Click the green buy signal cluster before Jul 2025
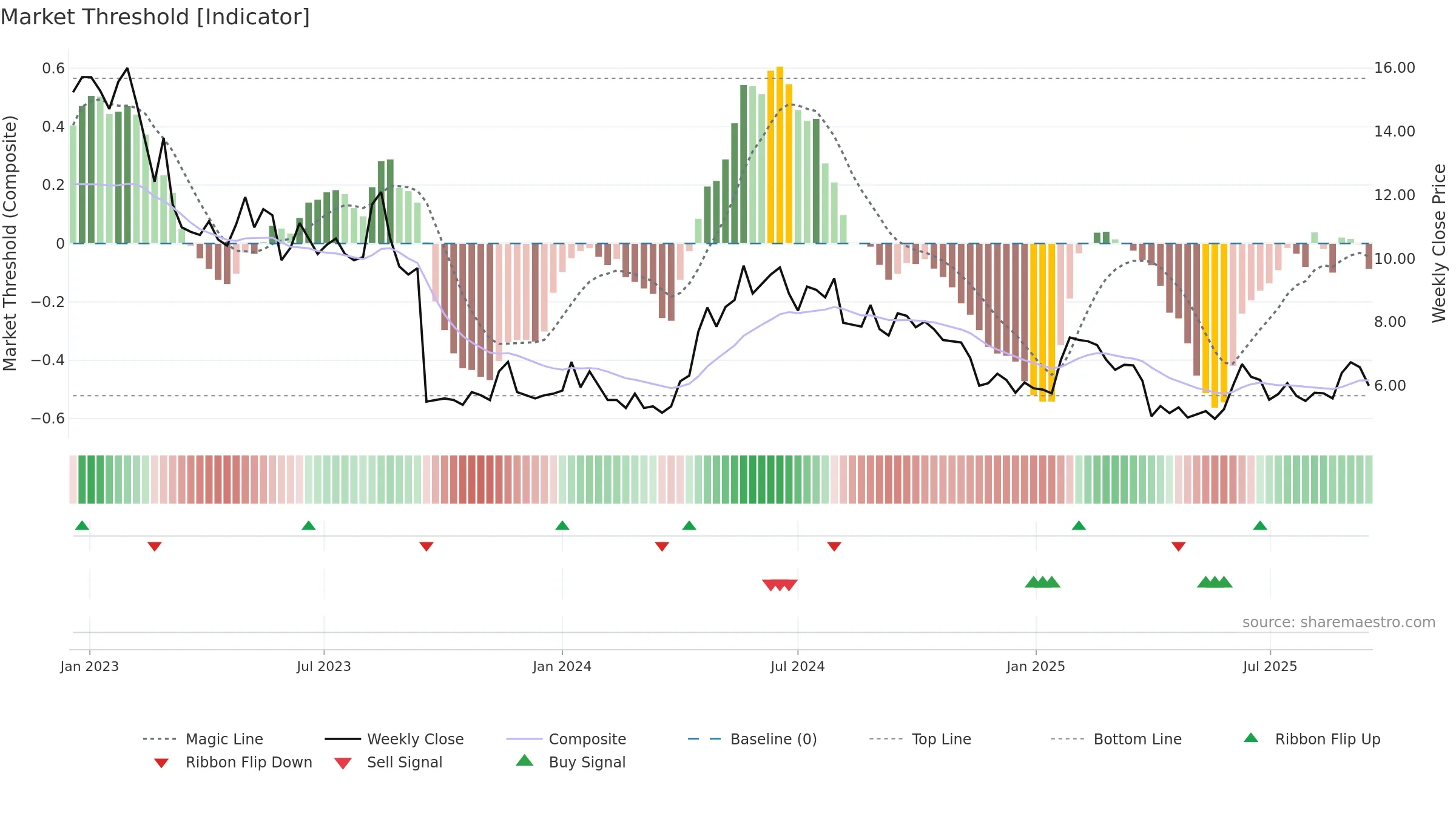The height and width of the screenshot is (819, 1456). click(1215, 582)
